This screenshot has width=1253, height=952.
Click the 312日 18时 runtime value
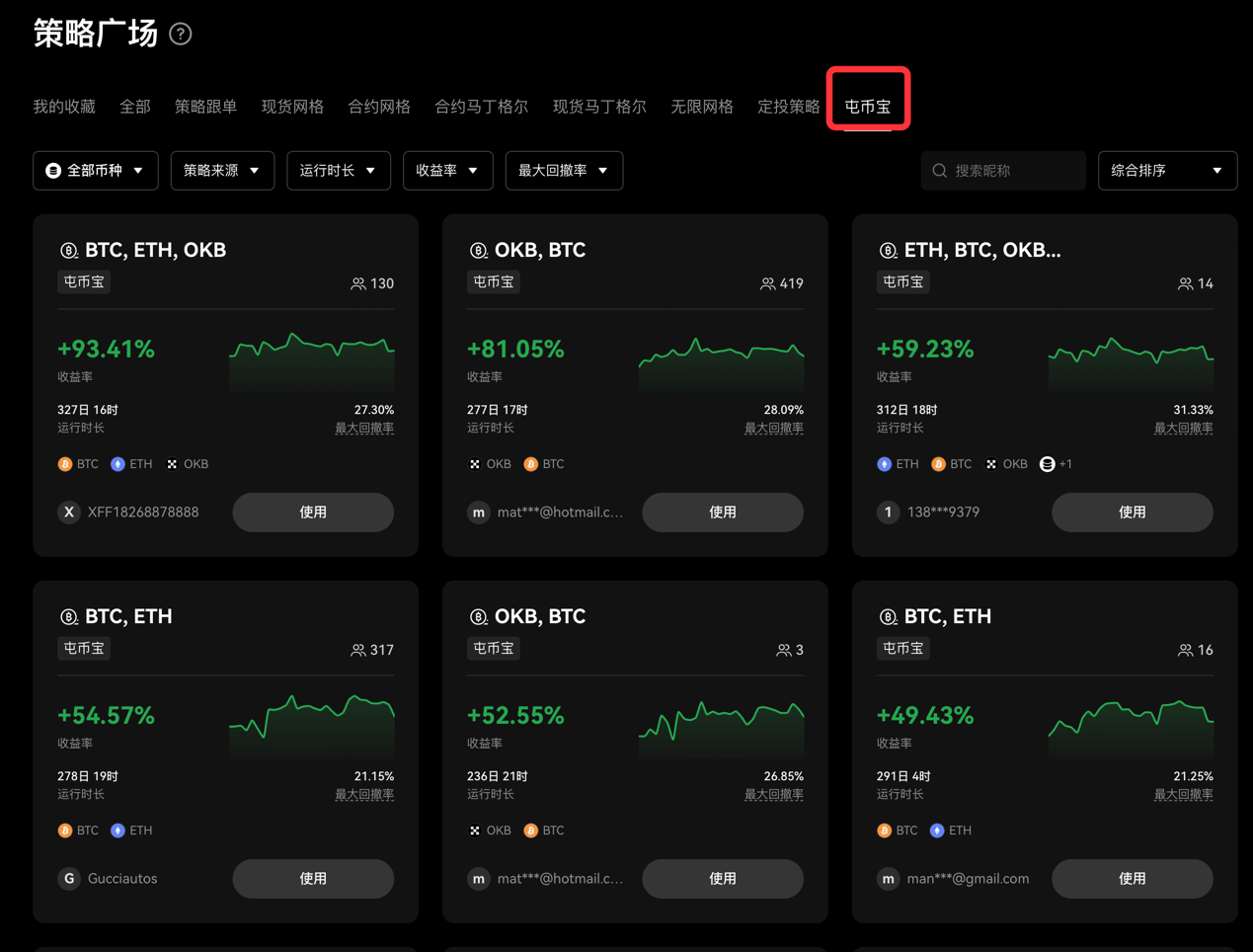907,410
